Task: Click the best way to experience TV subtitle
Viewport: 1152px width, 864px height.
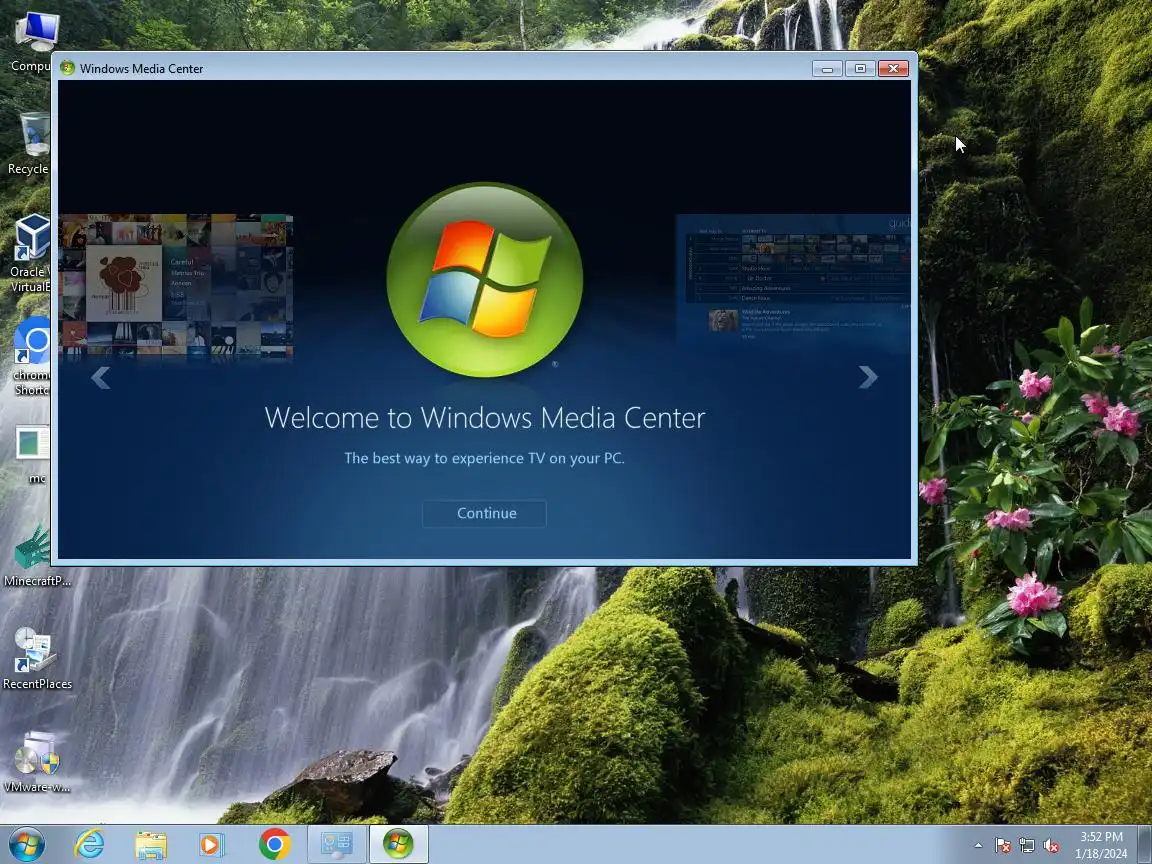Action: coord(484,458)
